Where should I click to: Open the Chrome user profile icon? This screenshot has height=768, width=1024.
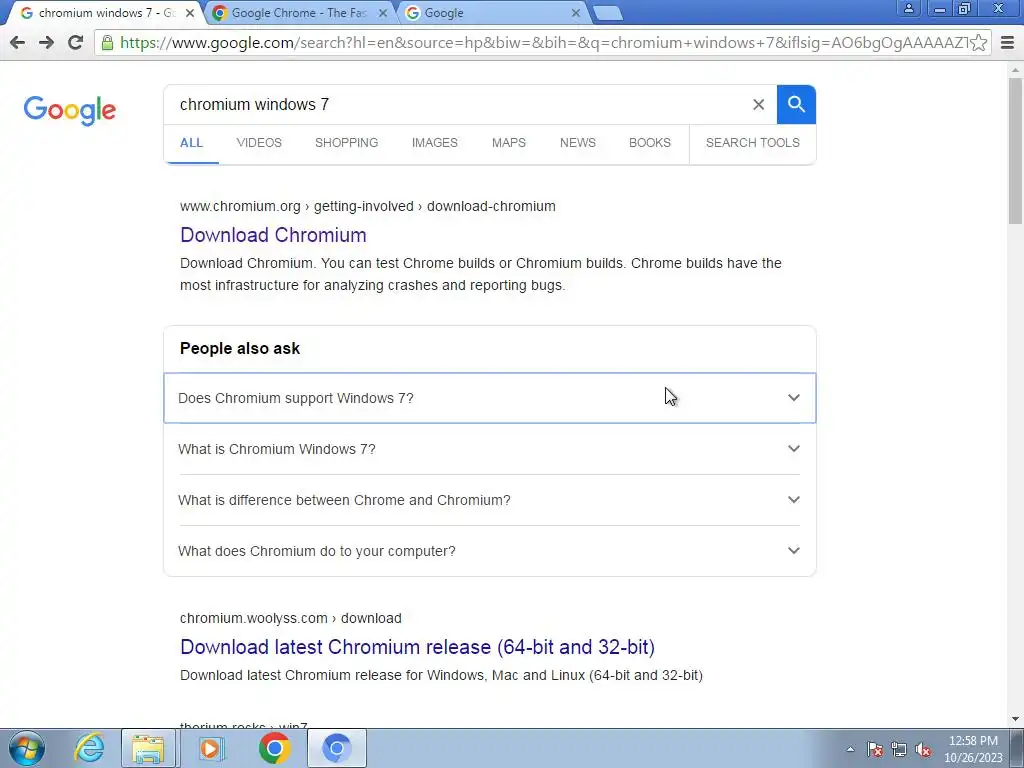click(x=908, y=8)
